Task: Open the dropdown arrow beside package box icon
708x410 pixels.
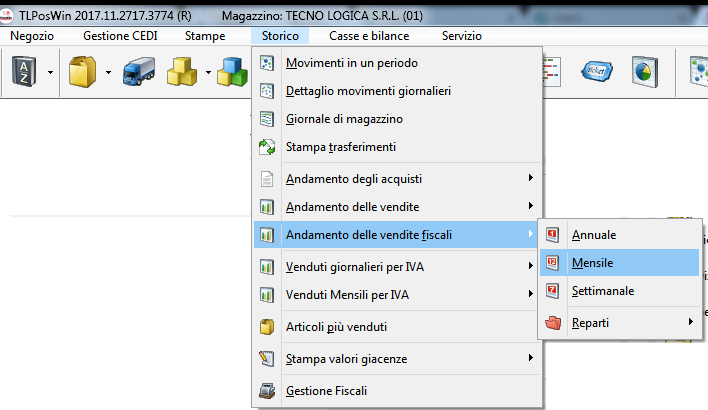Action: 106,71
